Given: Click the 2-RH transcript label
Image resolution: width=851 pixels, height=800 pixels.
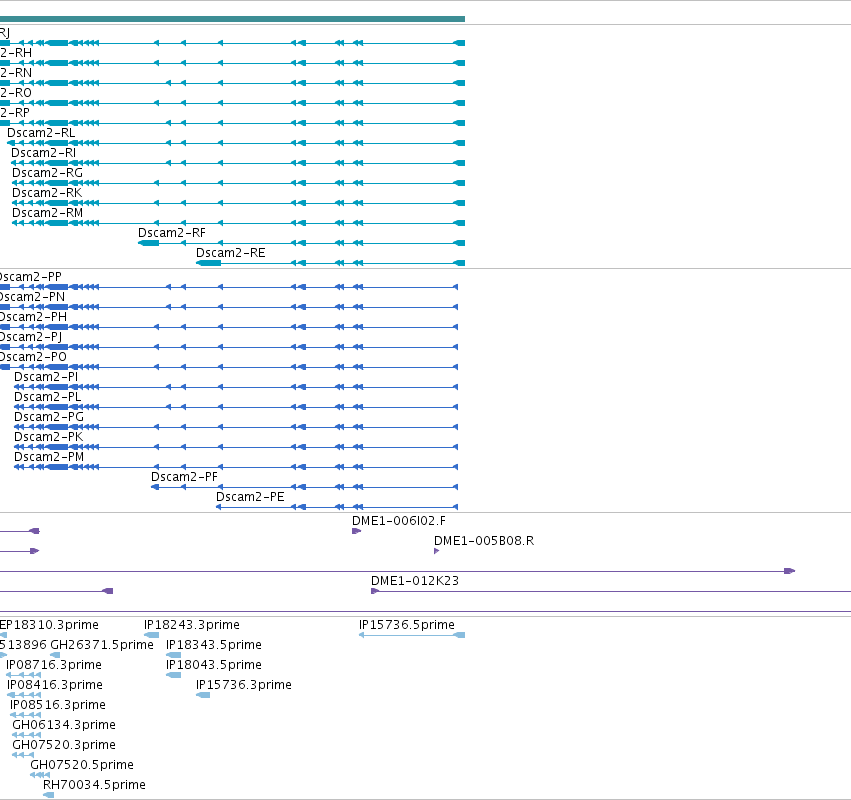Looking at the screenshot, I should tap(16, 53).
